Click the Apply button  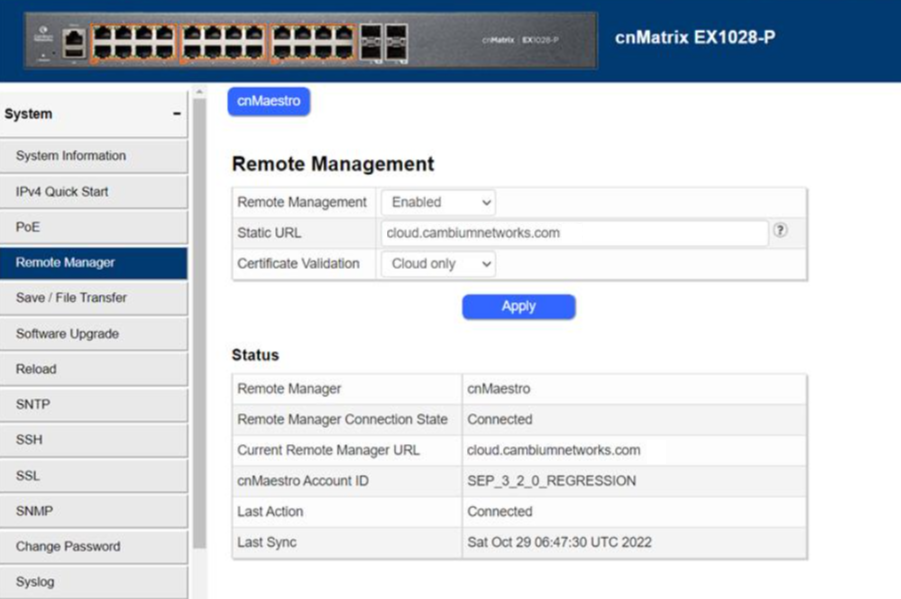pyautogui.click(x=518, y=306)
